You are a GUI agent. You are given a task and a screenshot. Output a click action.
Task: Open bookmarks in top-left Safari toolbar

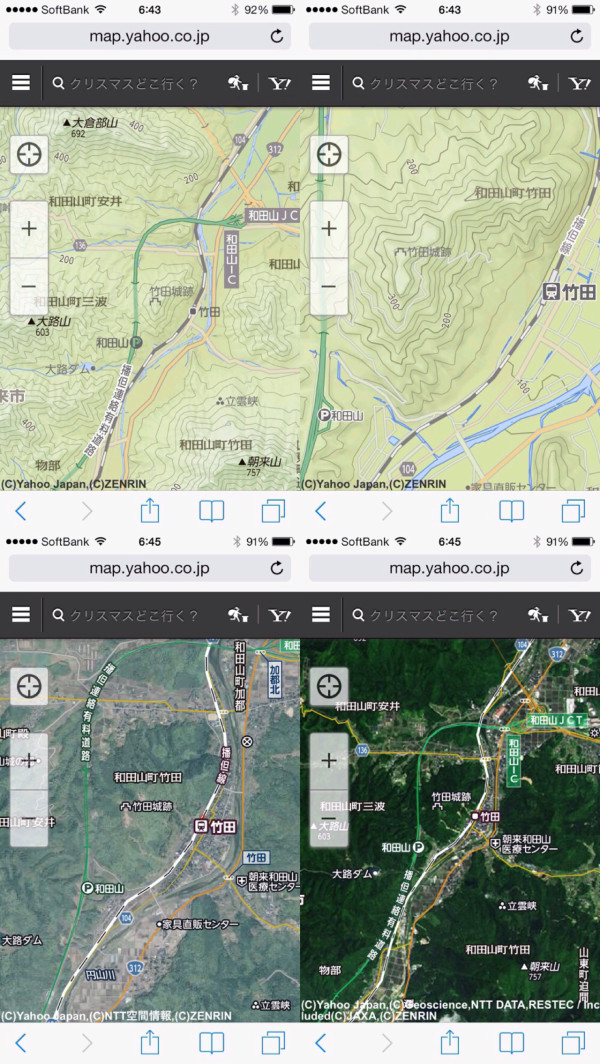click(212, 512)
